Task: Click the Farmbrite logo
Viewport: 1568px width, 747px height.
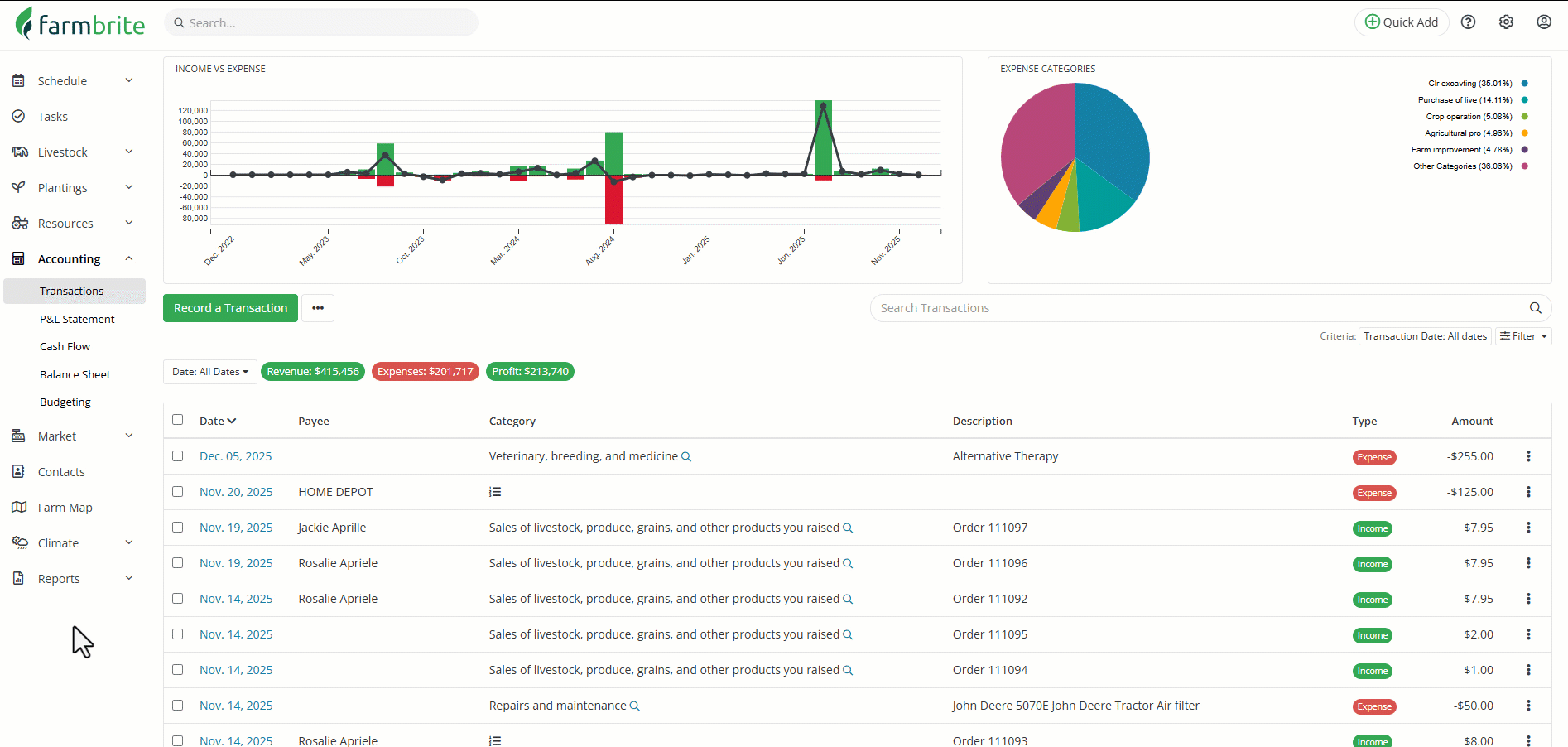Action: [80, 23]
